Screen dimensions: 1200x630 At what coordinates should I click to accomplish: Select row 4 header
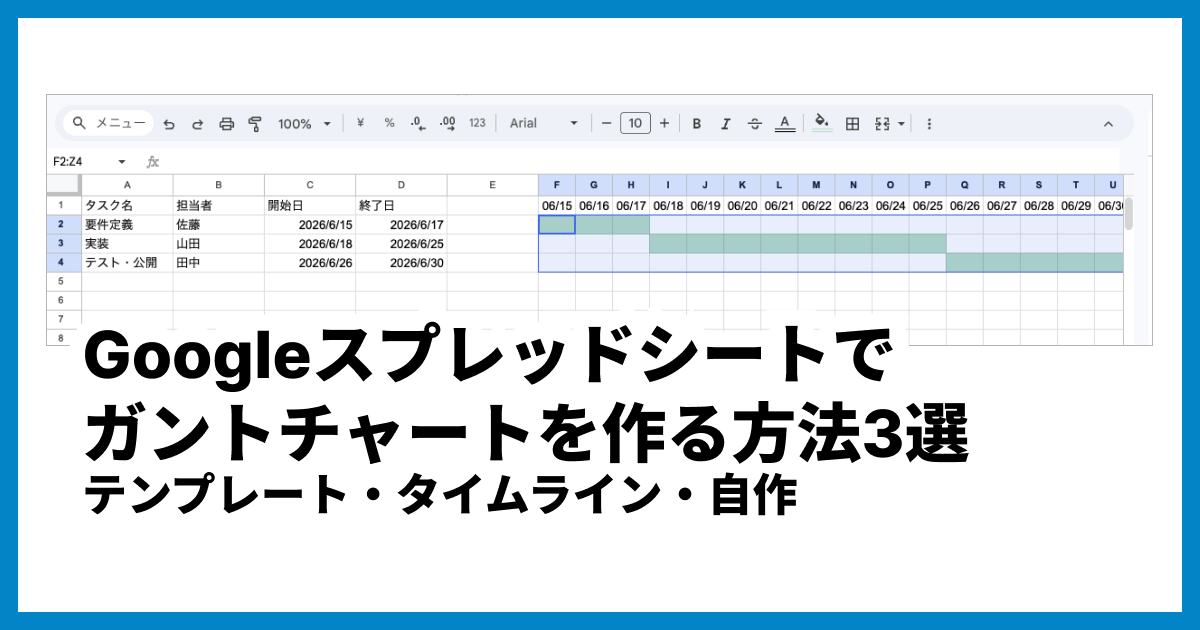tap(64, 262)
